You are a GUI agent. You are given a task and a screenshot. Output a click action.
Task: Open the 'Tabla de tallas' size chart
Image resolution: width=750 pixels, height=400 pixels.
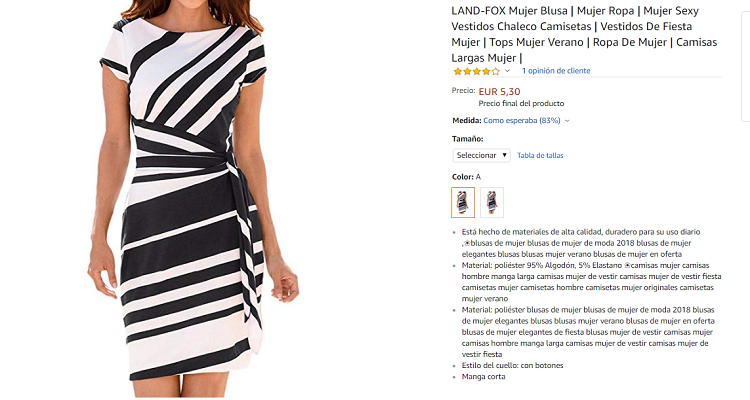click(540, 156)
